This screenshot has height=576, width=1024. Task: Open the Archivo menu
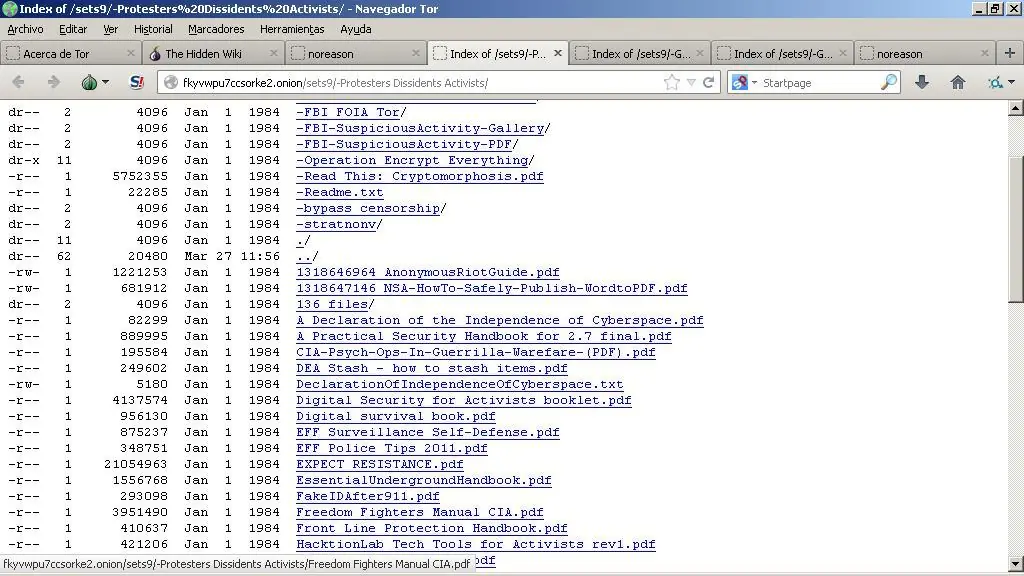point(25,29)
